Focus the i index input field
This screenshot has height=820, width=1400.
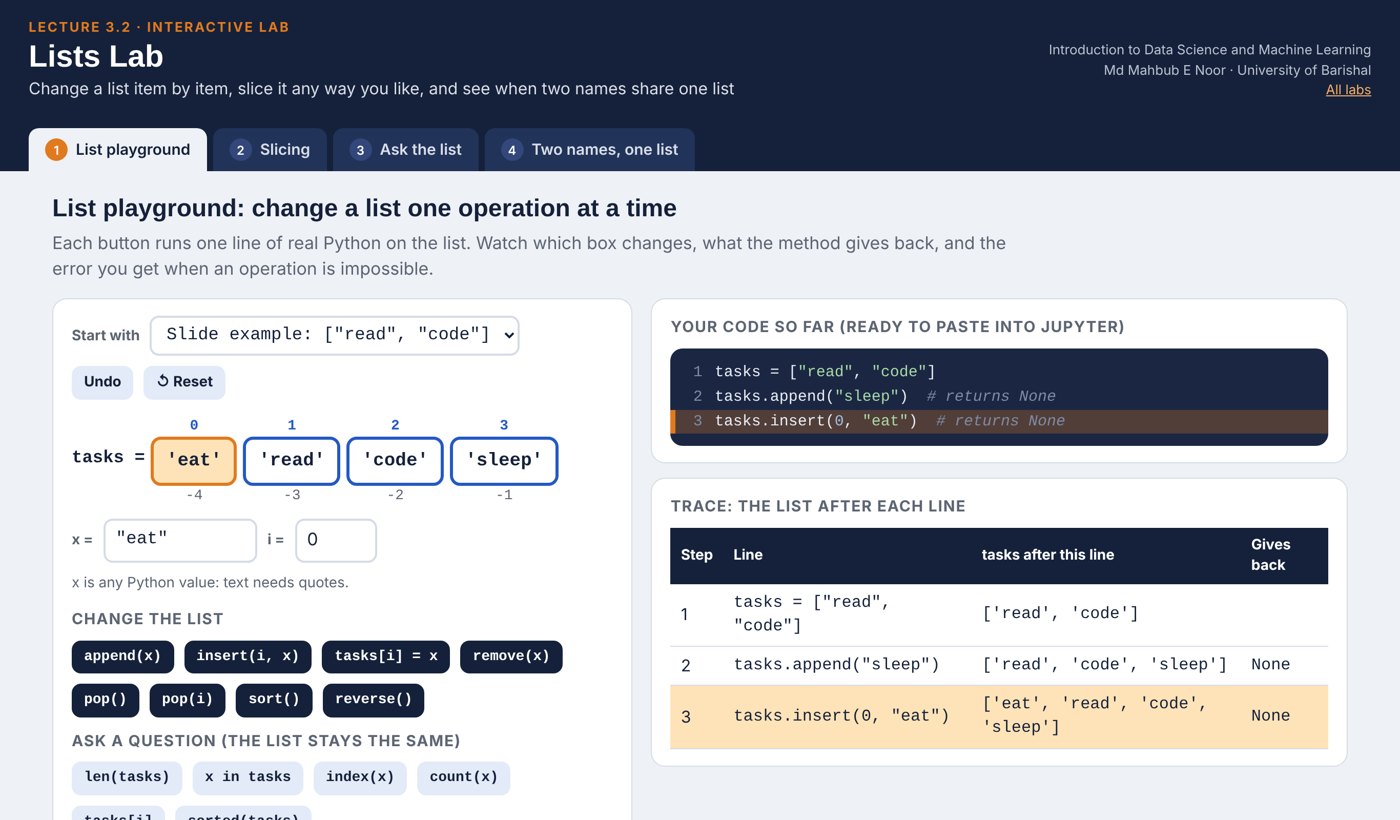[336, 540]
